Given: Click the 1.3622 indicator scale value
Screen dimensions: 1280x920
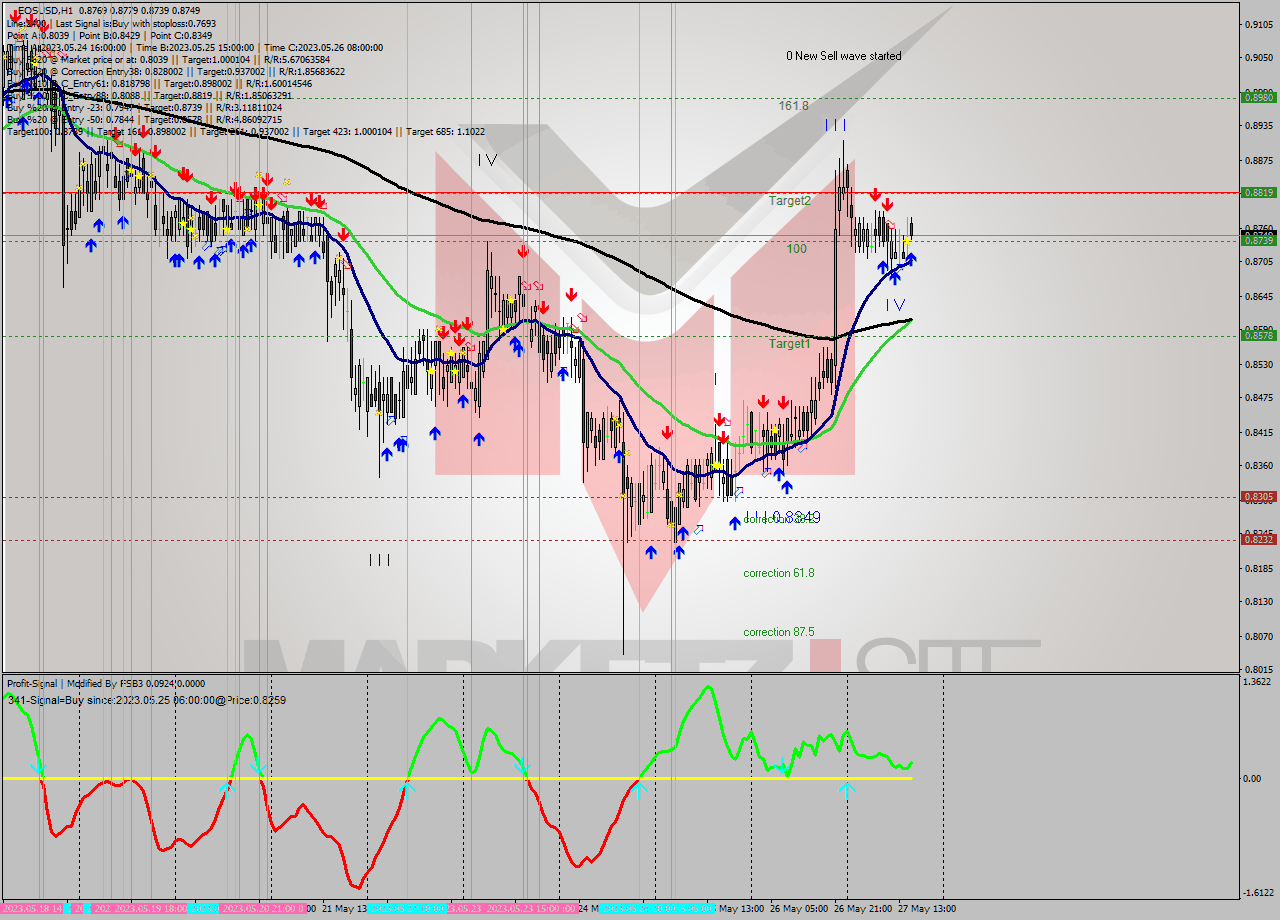Looking at the screenshot, I should coord(1256,682).
